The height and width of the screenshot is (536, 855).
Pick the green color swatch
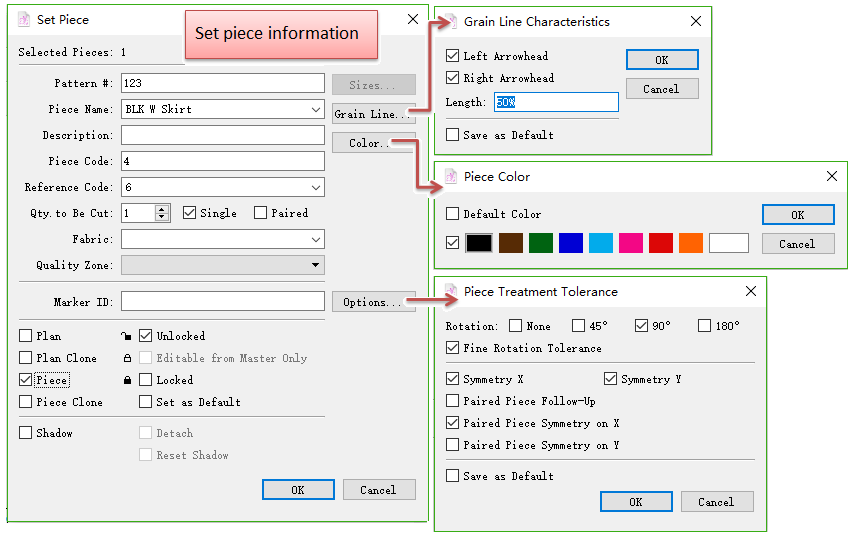[x=540, y=243]
